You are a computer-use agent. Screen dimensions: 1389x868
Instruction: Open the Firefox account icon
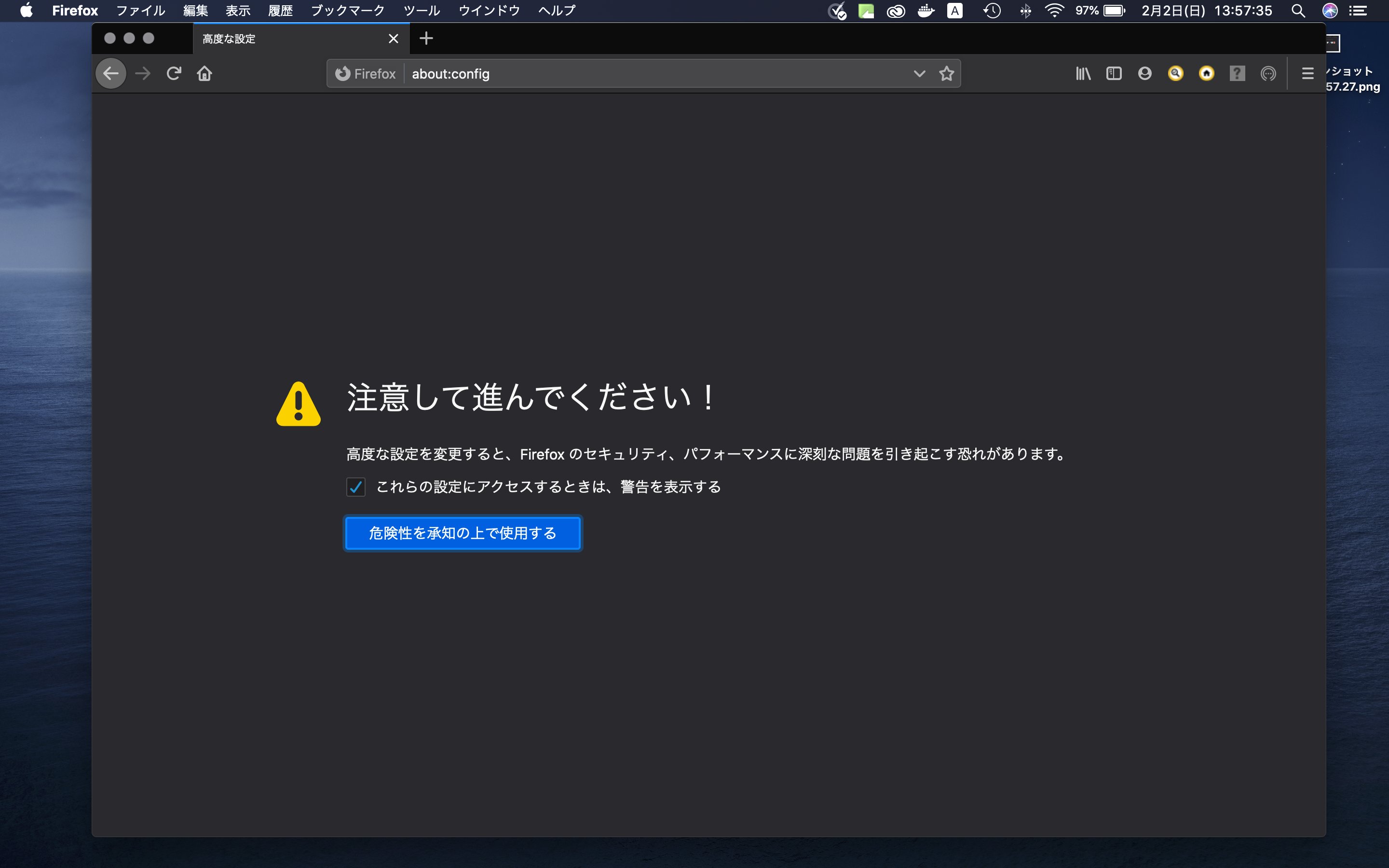pos(1144,73)
